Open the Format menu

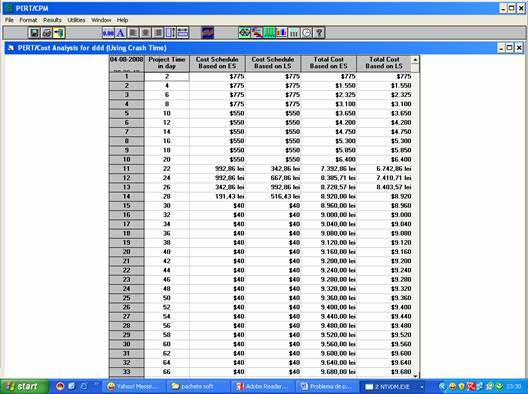coord(28,20)
